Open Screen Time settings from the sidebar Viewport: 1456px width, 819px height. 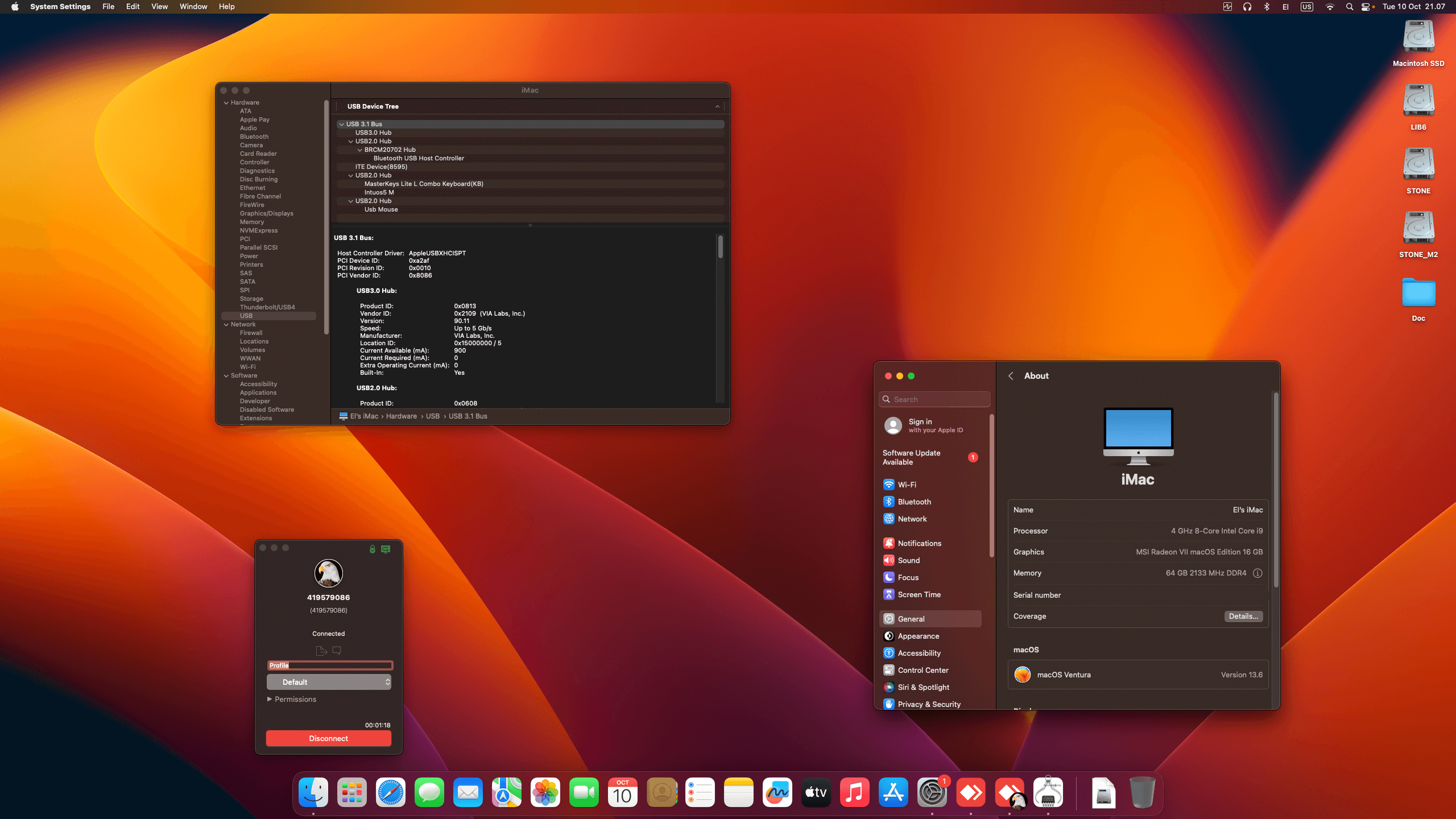pyautogui.click(x=918, y=594)
